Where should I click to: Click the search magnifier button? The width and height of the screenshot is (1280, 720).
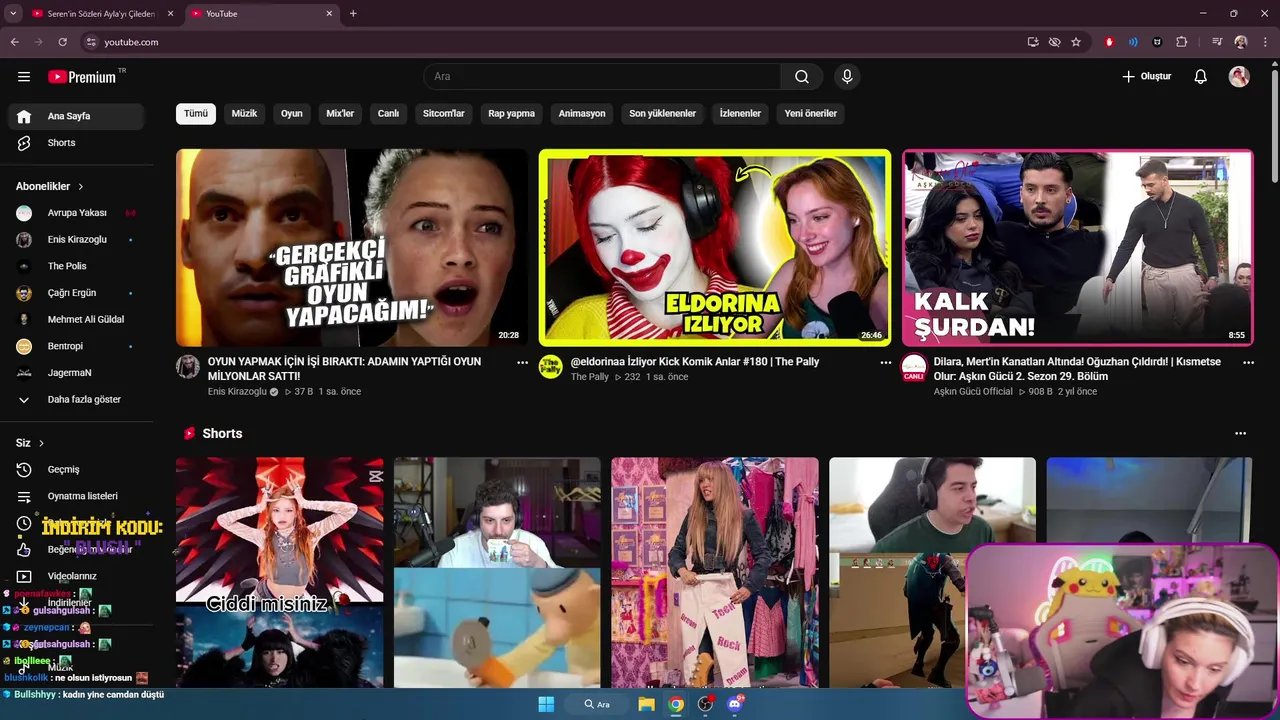(802, 76)
